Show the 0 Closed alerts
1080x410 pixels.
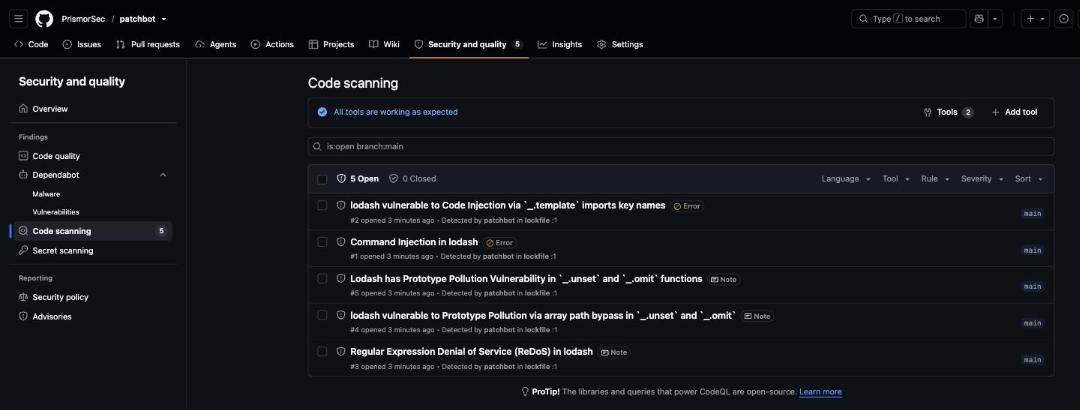[413, 178]
